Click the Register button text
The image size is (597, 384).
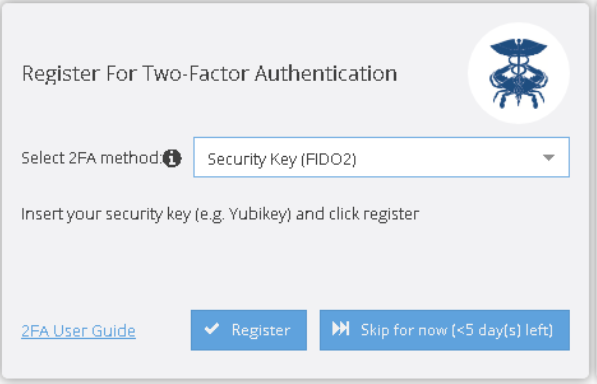click(x=261, y=330)
